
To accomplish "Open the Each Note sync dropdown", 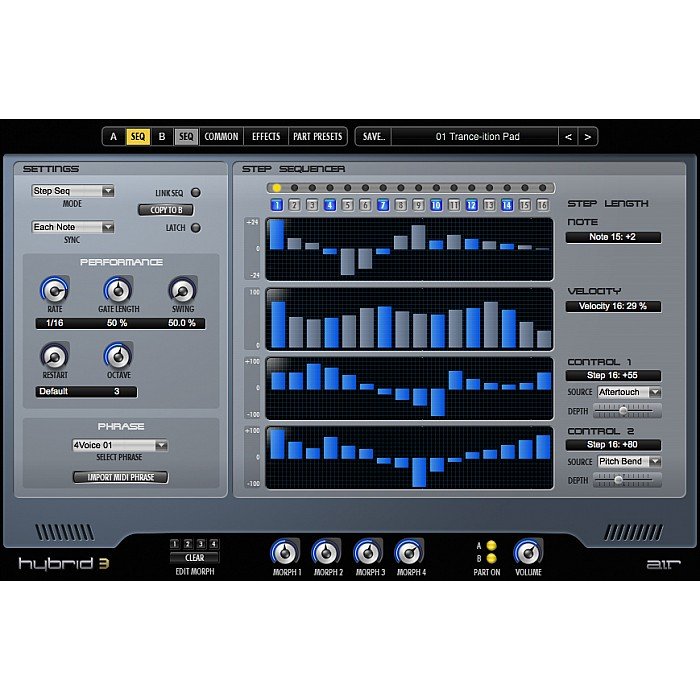I will 72,227.
